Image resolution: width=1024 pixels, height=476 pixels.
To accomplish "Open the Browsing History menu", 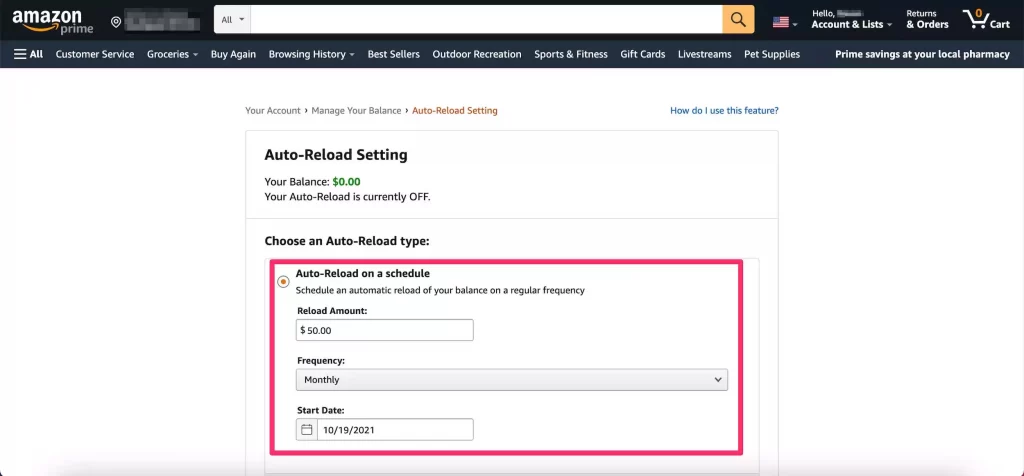I will [311, 54].
